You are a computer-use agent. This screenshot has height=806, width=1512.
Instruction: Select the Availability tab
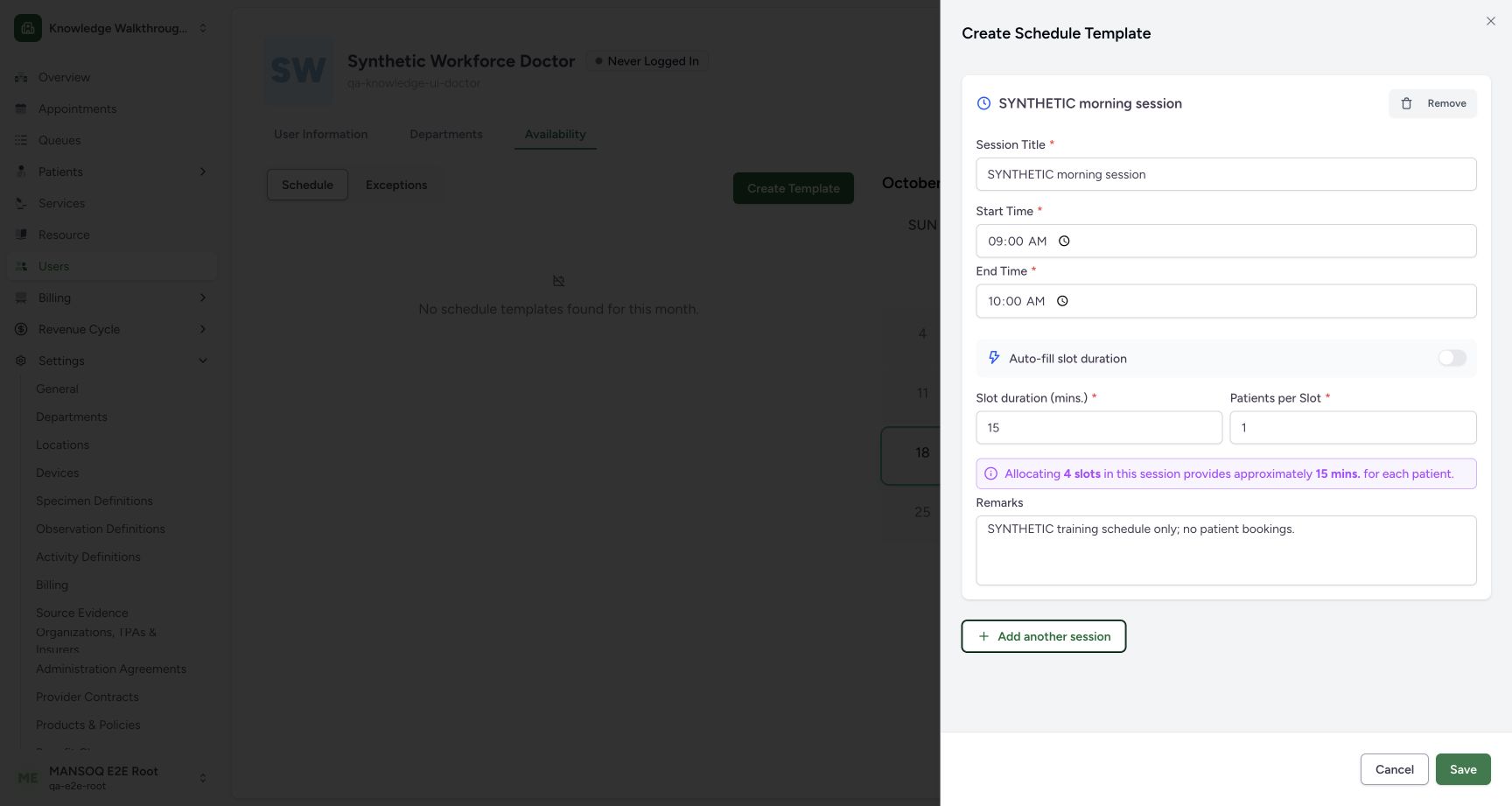pos(556,134)
